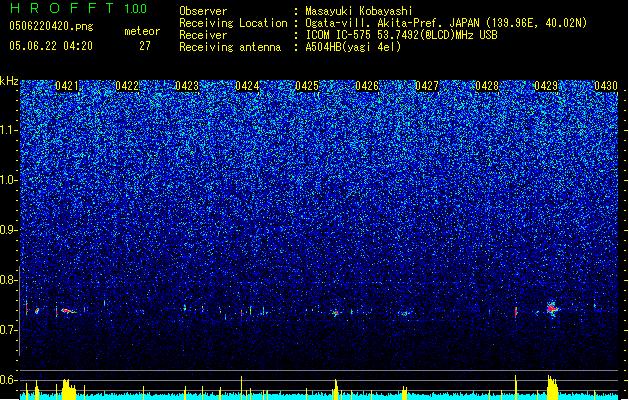Click the 0427 time marker

(x=427, y=86)
